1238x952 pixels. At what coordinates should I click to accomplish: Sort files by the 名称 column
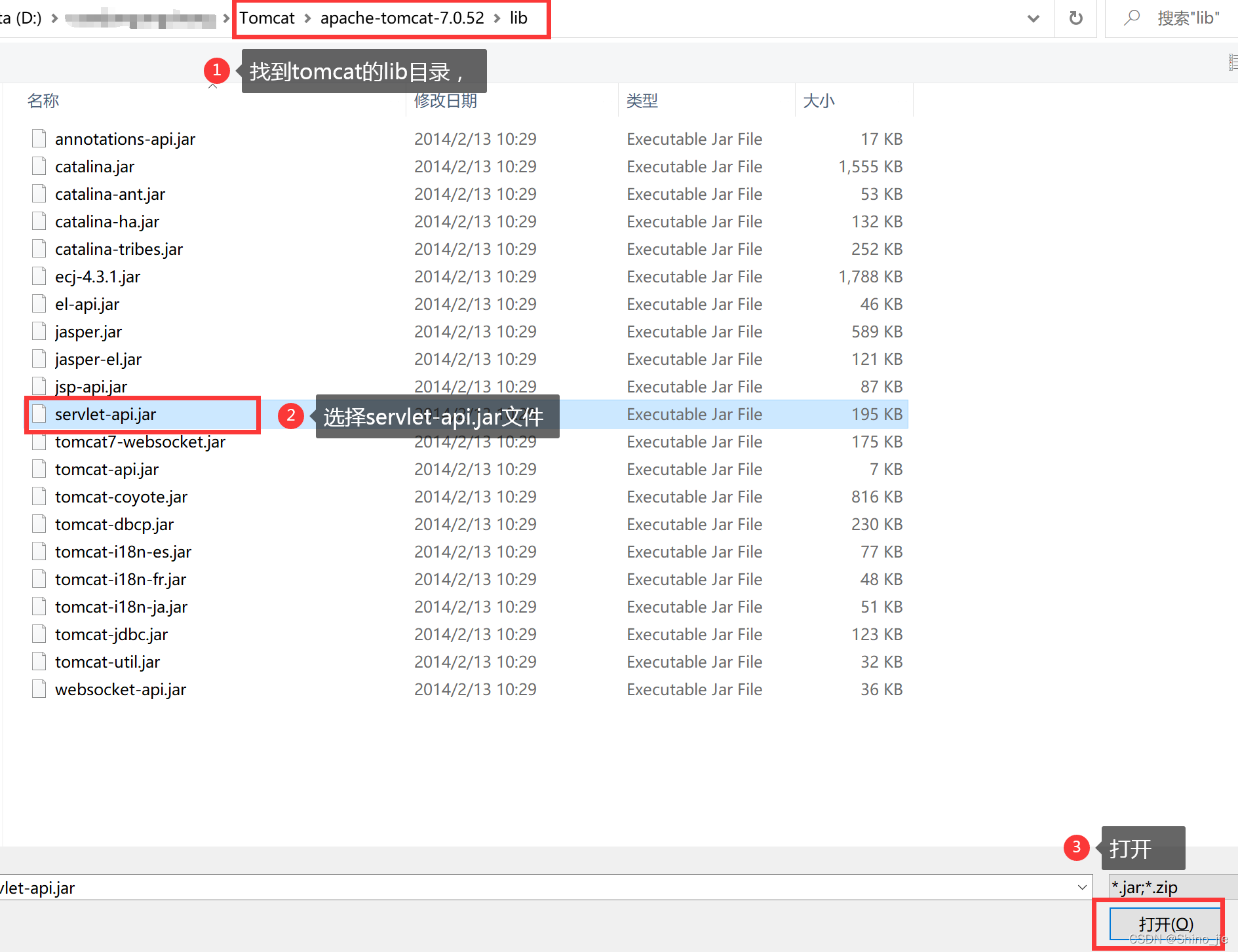click(x=43, y=100)
